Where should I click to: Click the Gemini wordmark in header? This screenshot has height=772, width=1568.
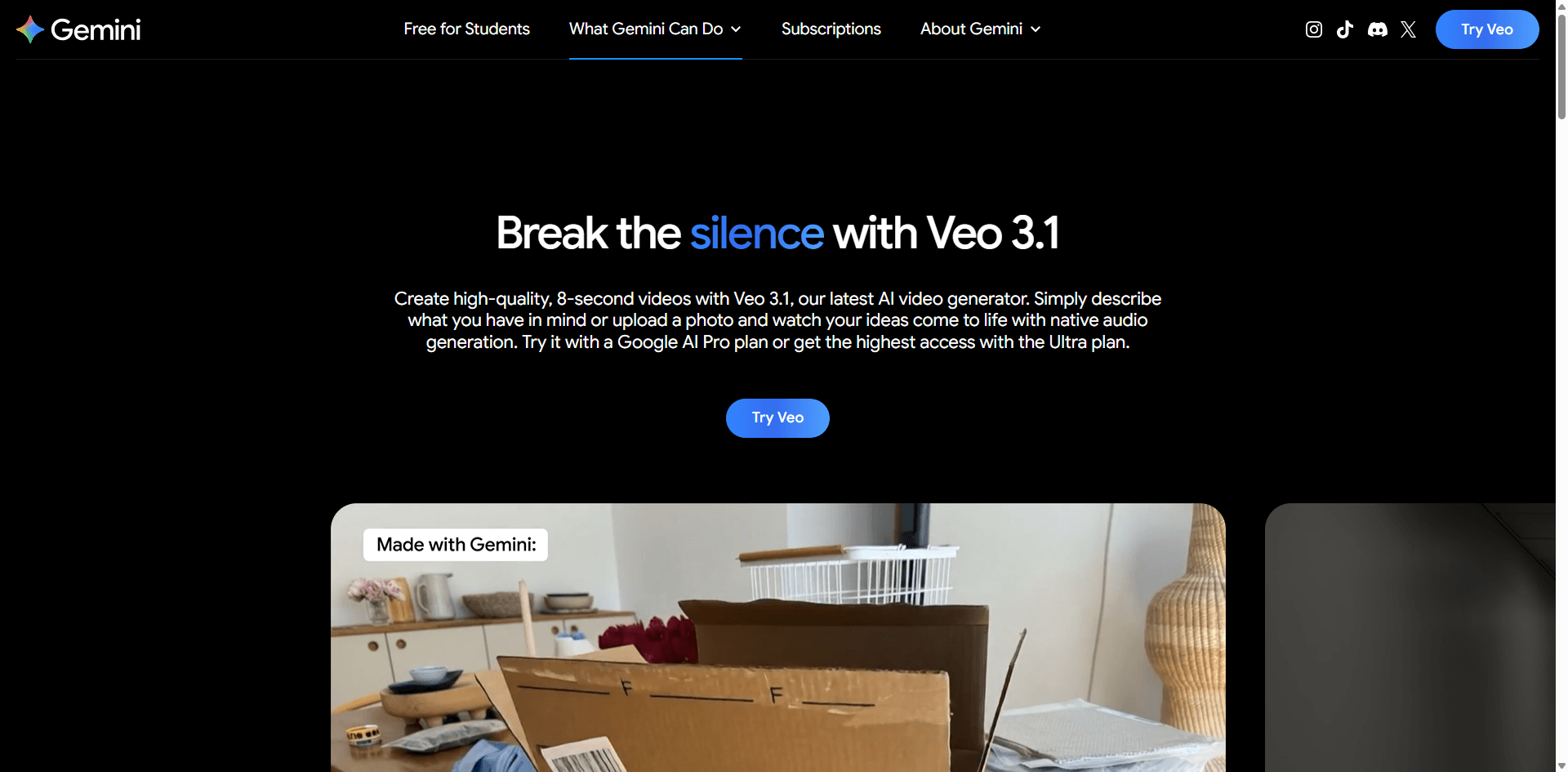[96, 29]
